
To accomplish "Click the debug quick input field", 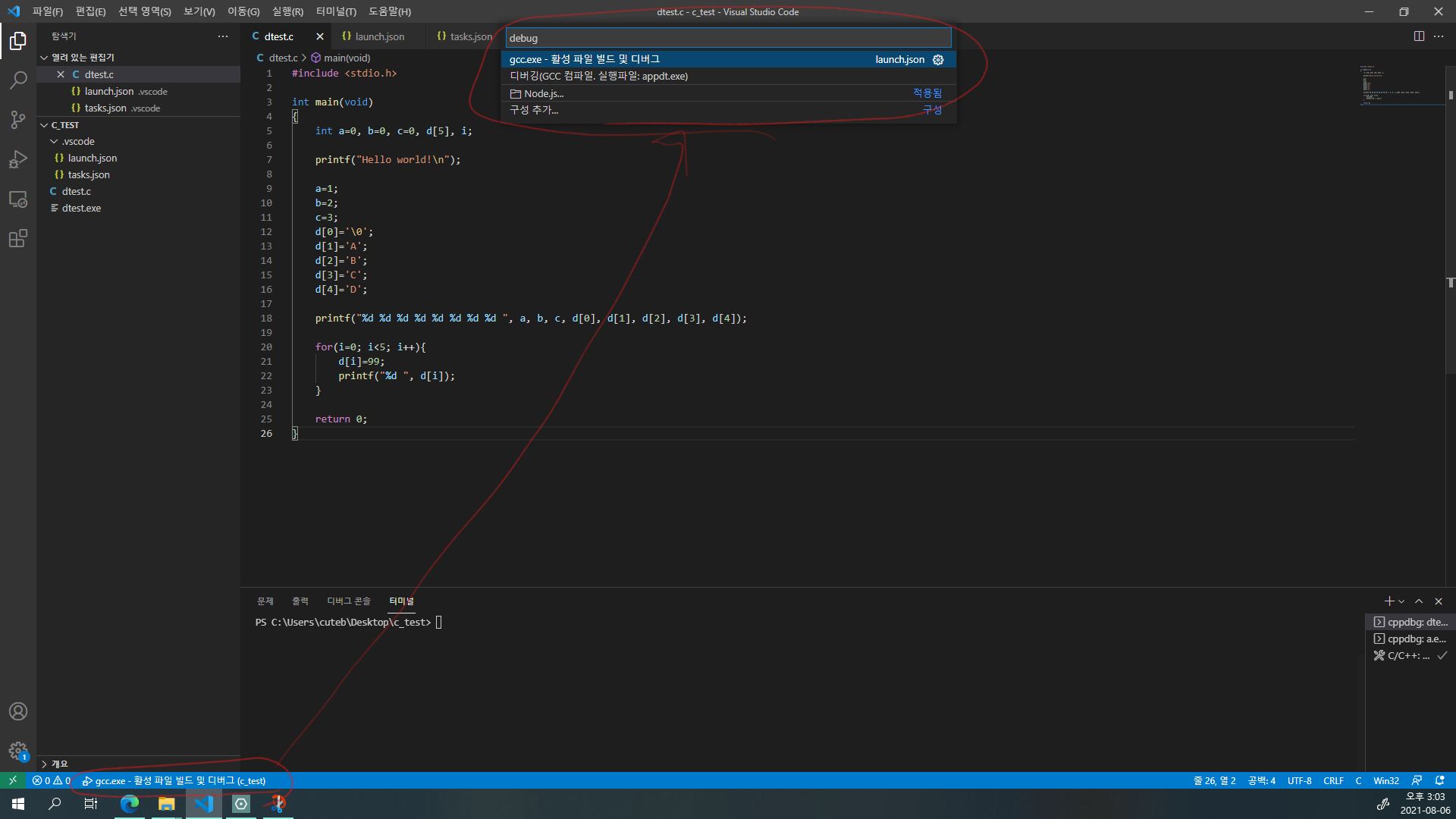I will click(728, 38).
